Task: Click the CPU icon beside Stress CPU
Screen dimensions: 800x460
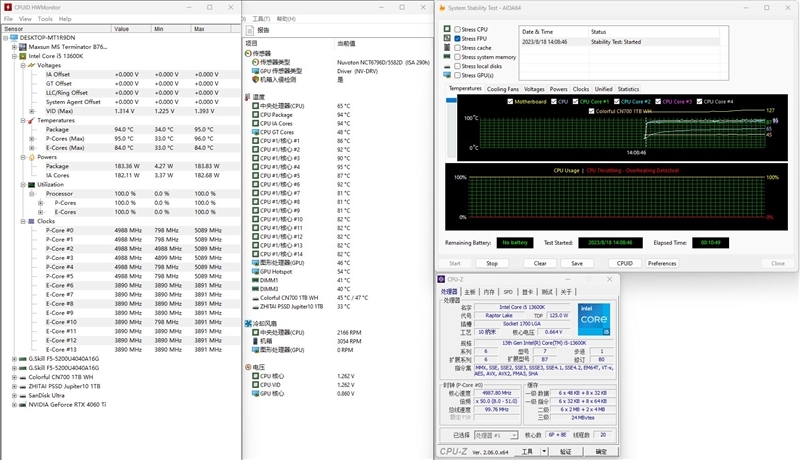Action: [x=447, y=29]
